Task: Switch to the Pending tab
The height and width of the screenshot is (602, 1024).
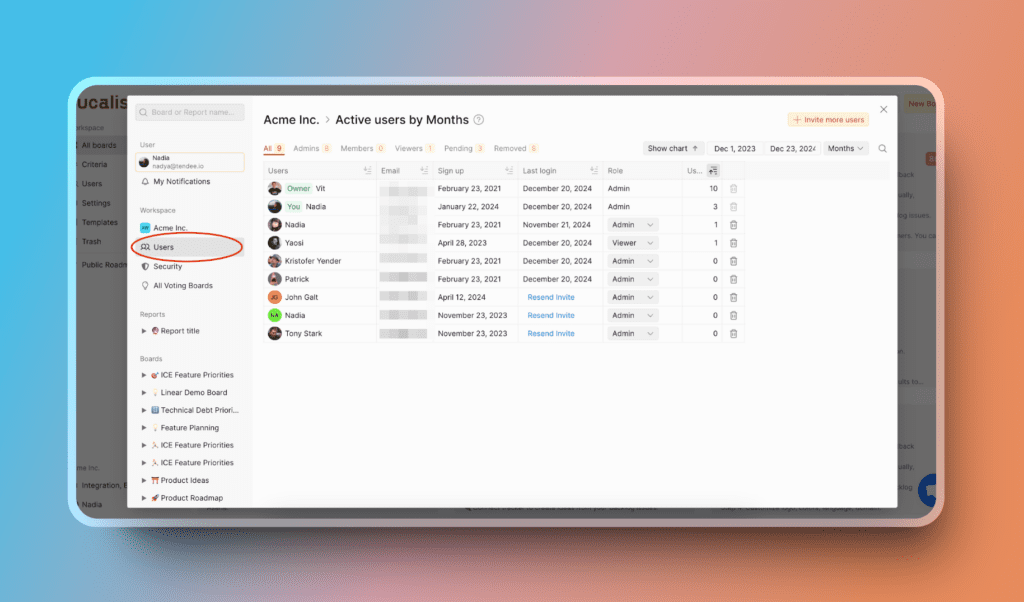Action: click(463, 149)
